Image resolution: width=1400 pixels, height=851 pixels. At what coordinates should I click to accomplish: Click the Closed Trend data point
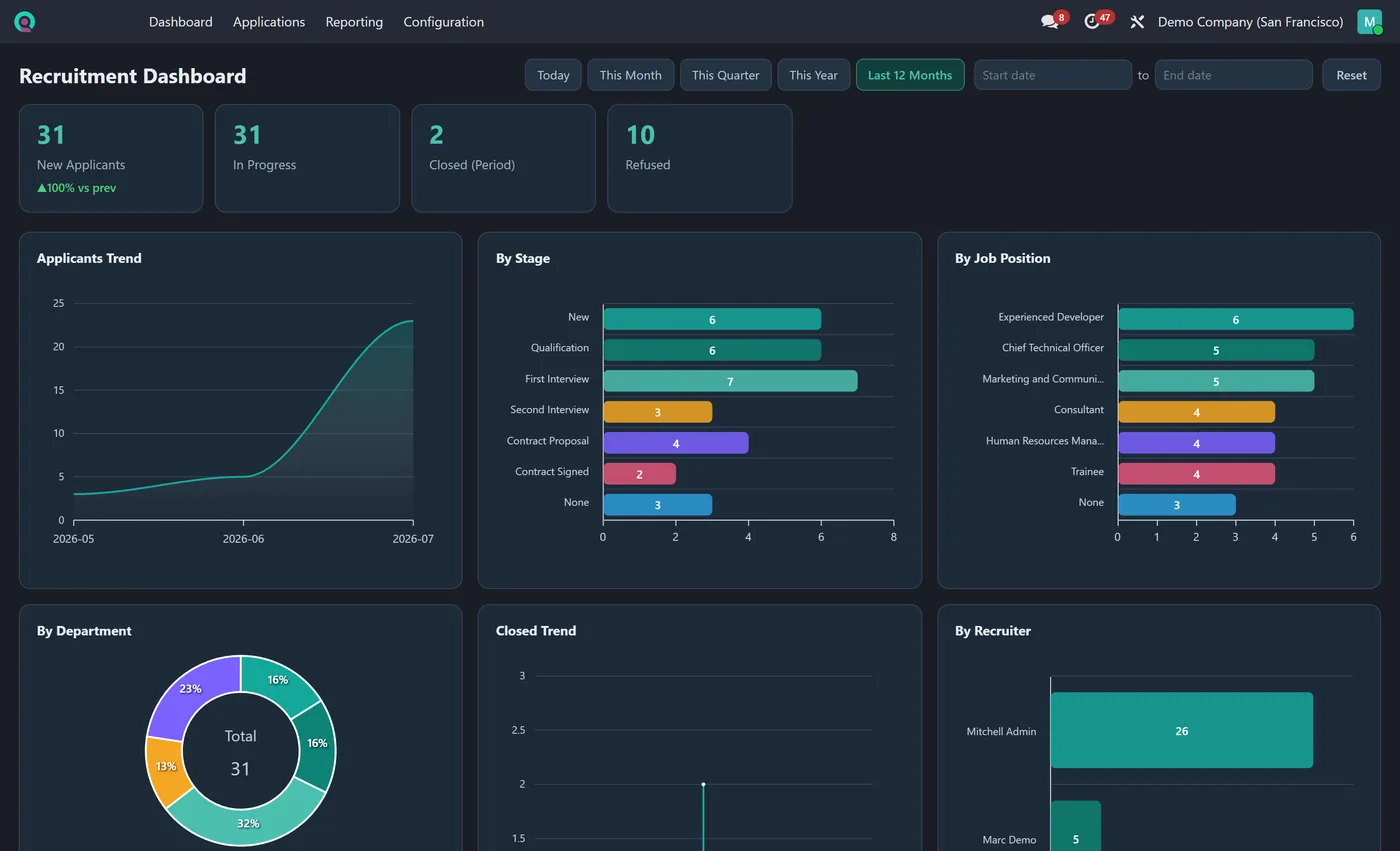point(703,784)
